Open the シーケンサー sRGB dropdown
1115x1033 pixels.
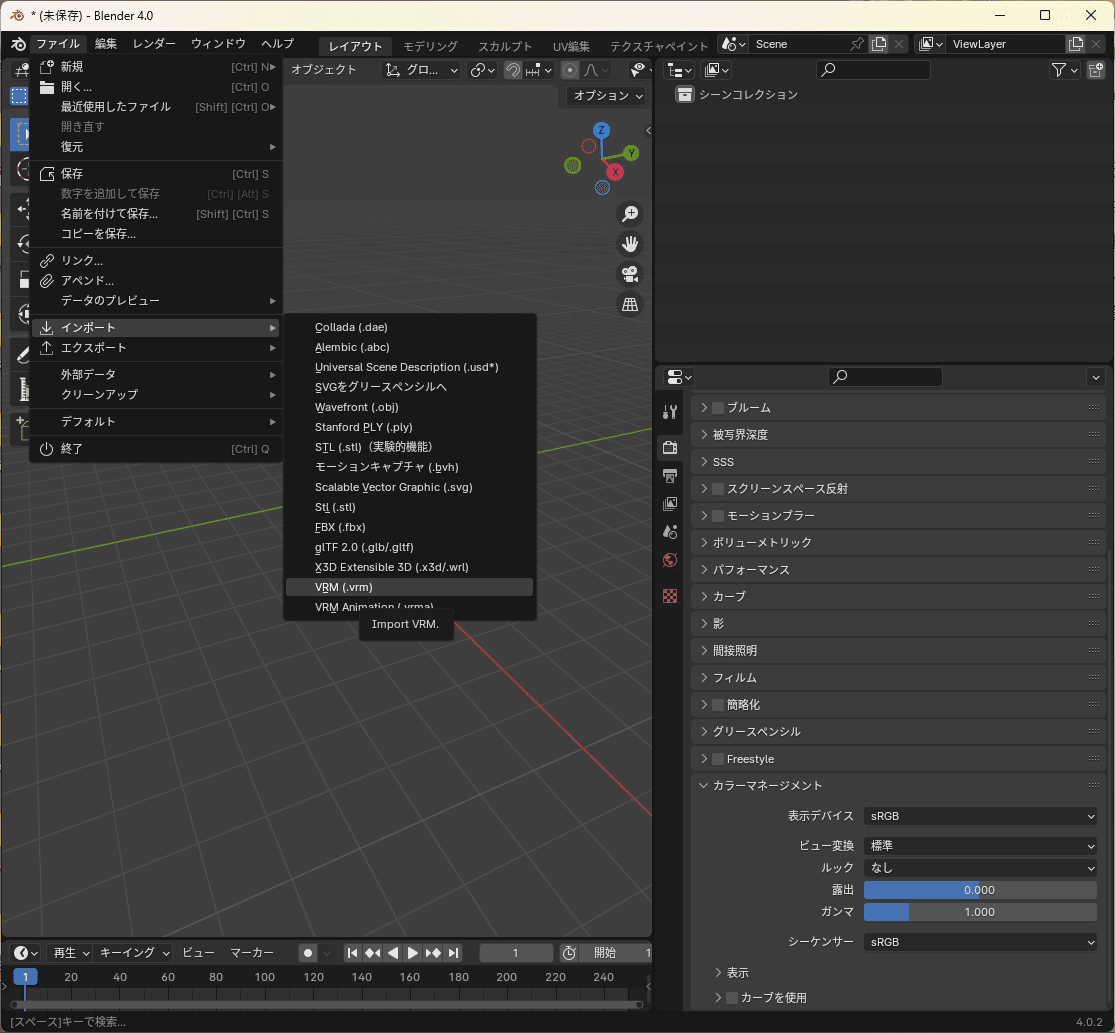point(980,942)
